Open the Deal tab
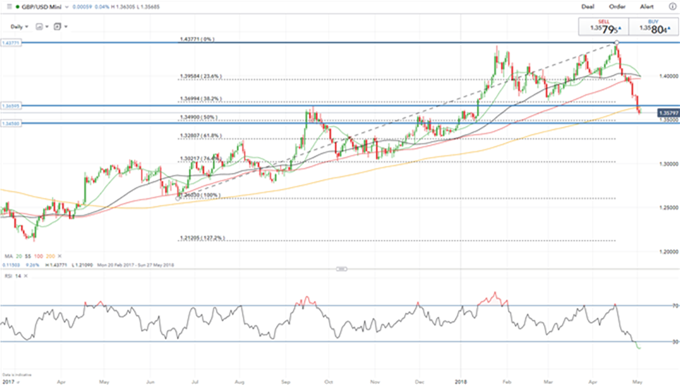 [x=588, y=7]
